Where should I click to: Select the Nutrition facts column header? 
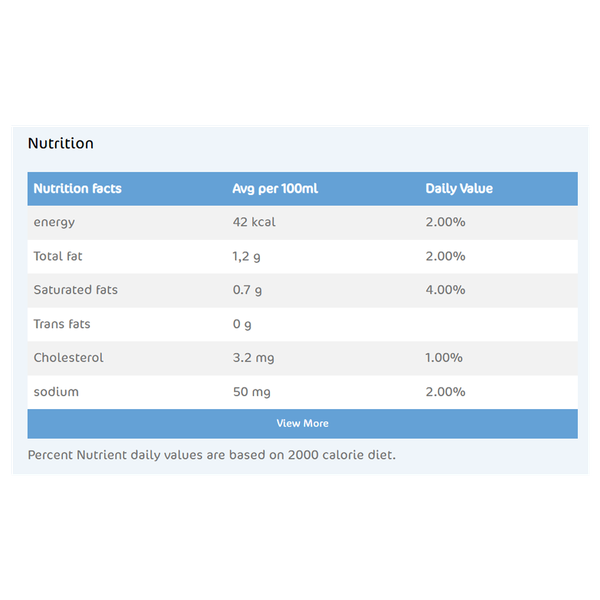pos(77,189)
